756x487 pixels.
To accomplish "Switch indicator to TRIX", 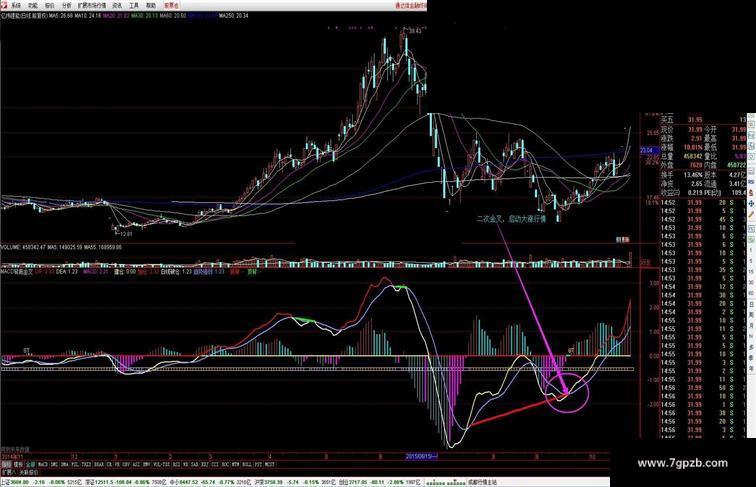I will 87,464.
